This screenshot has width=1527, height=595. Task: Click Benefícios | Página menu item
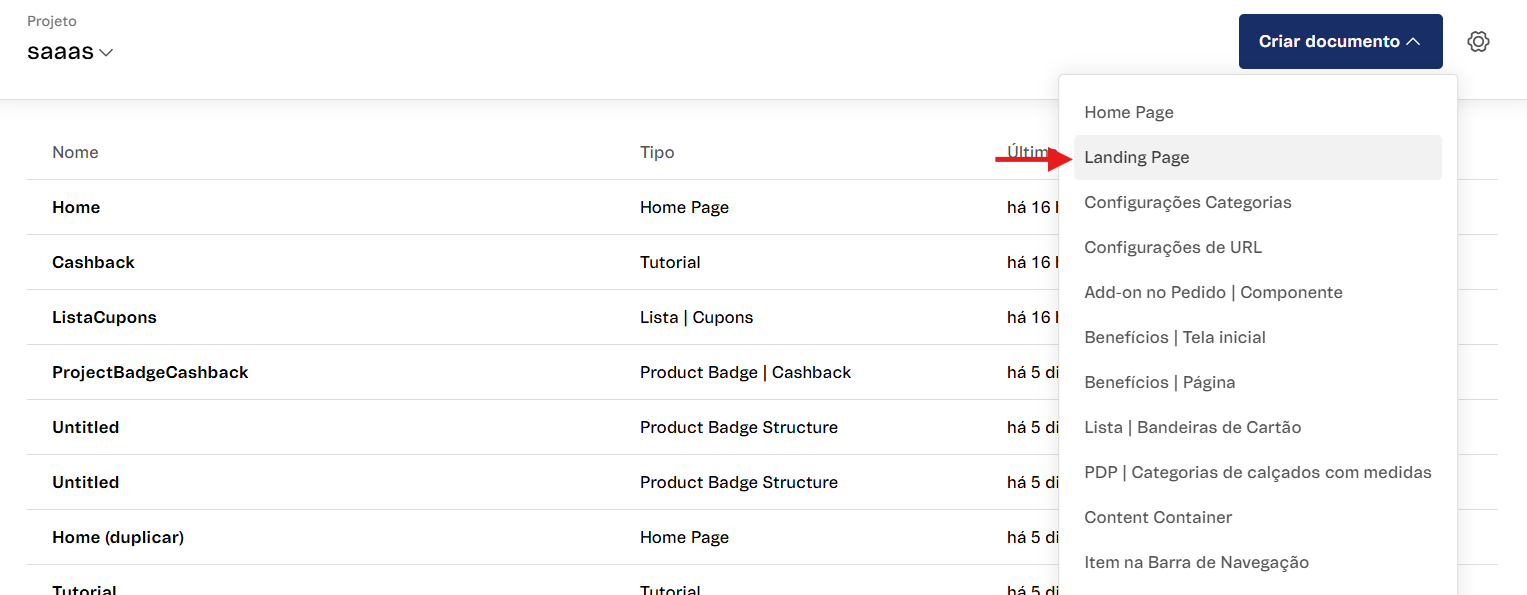(1159, 382)
